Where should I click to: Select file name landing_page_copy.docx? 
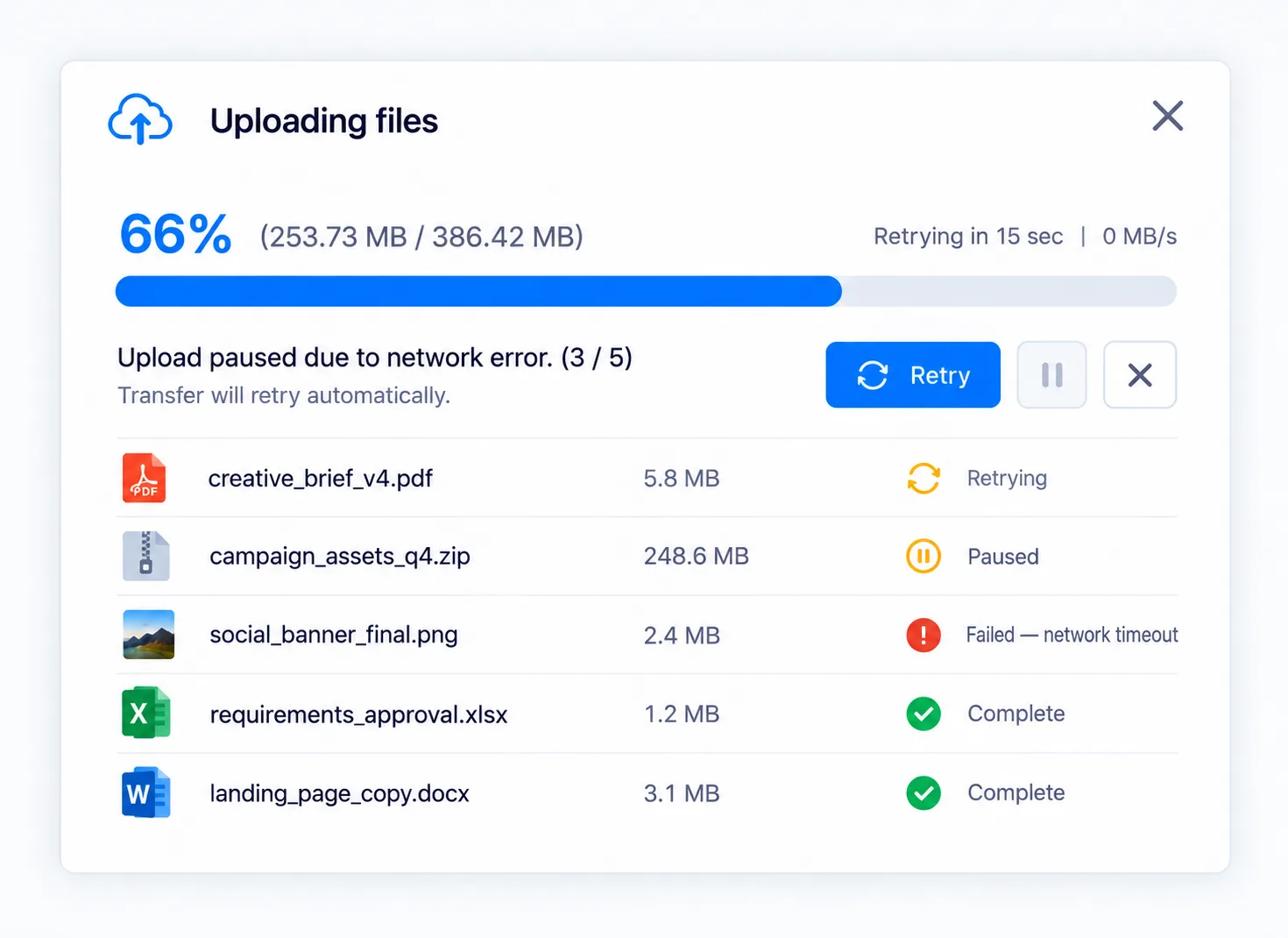coord(339,793)
